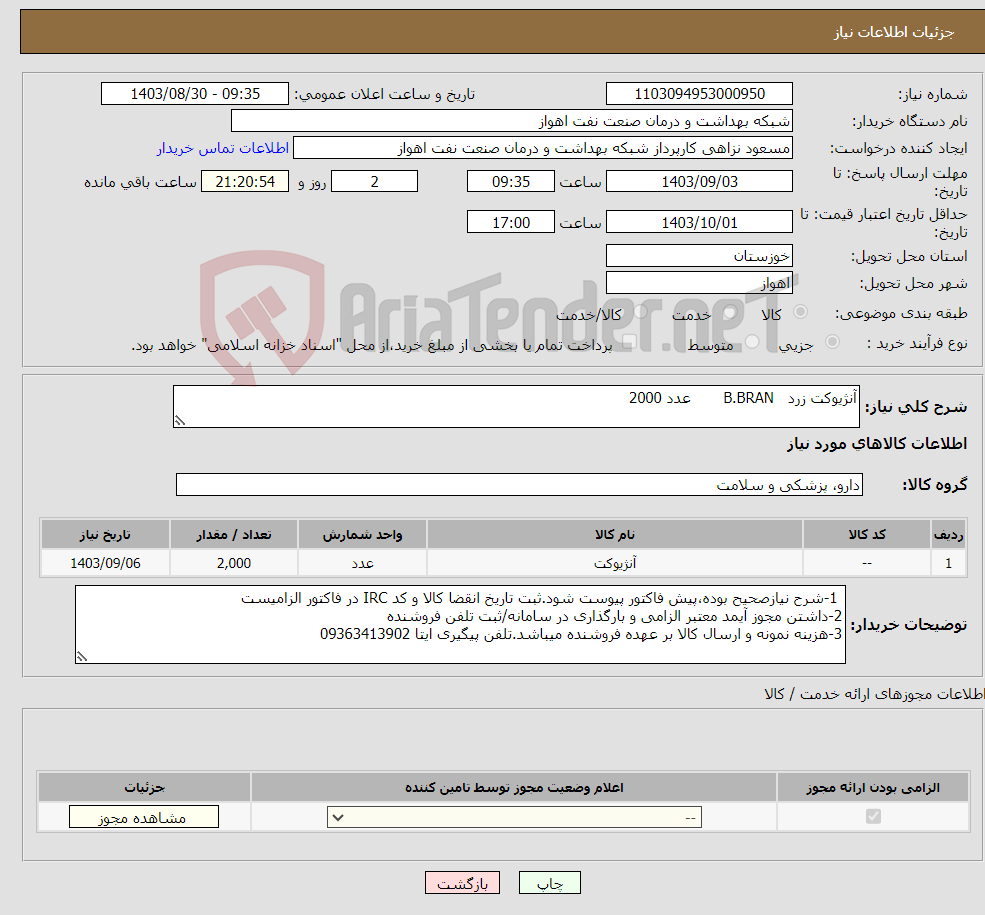
Task: Toggle the treasury documents payment checkbox
Action: 629,342
